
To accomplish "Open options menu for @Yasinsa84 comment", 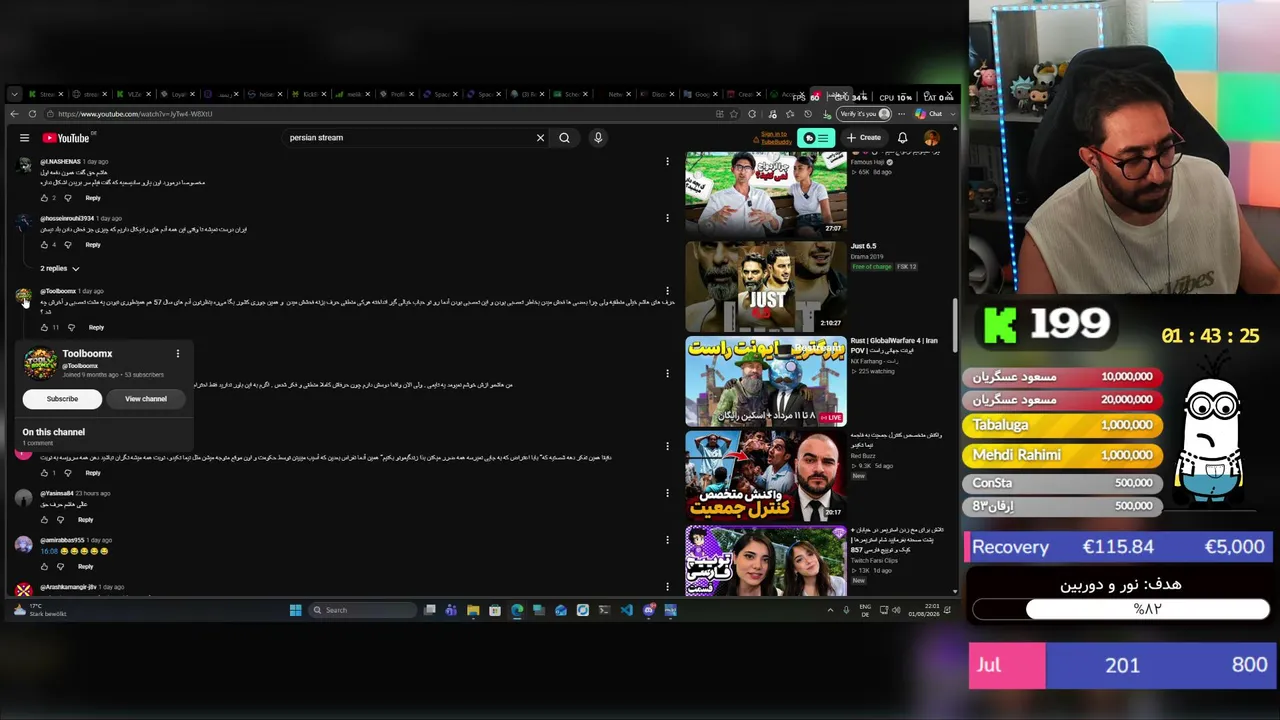I will pyautogui.click(x=667, y=493).
